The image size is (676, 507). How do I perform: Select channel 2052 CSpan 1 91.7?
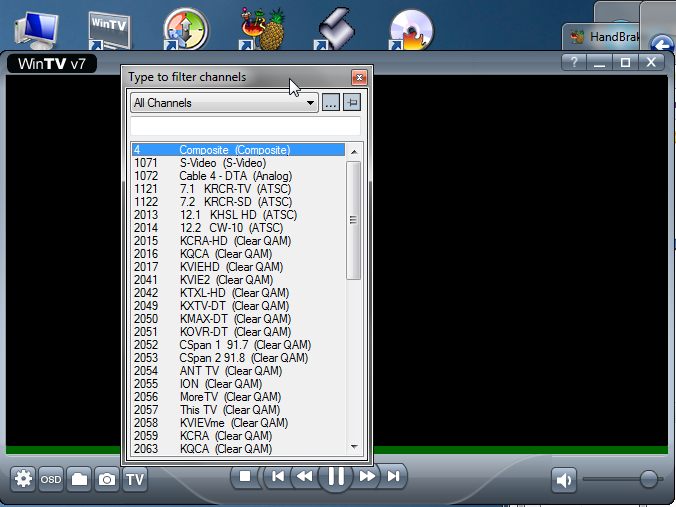(x=238, y=345)
